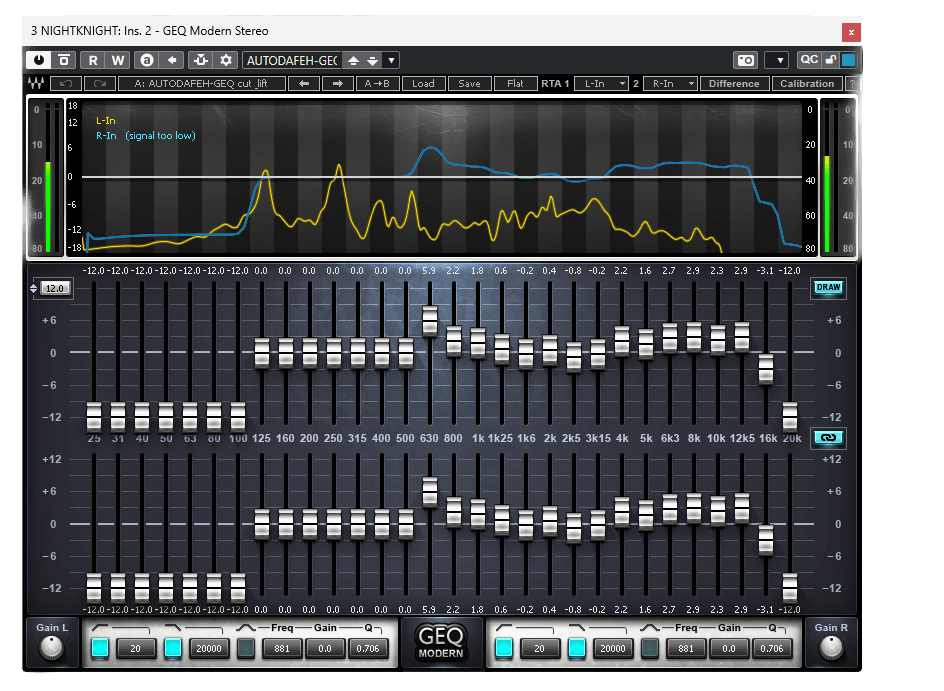Click the GEQ Modern logo
This screenshot has height=691, width=944.
click(441, 642)
